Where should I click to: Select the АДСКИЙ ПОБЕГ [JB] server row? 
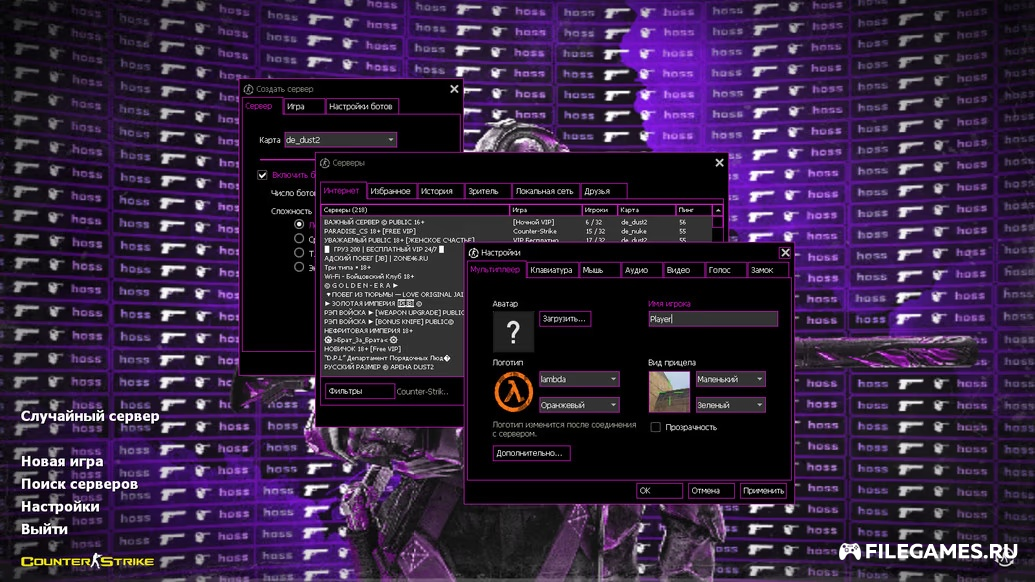(393, 259)
